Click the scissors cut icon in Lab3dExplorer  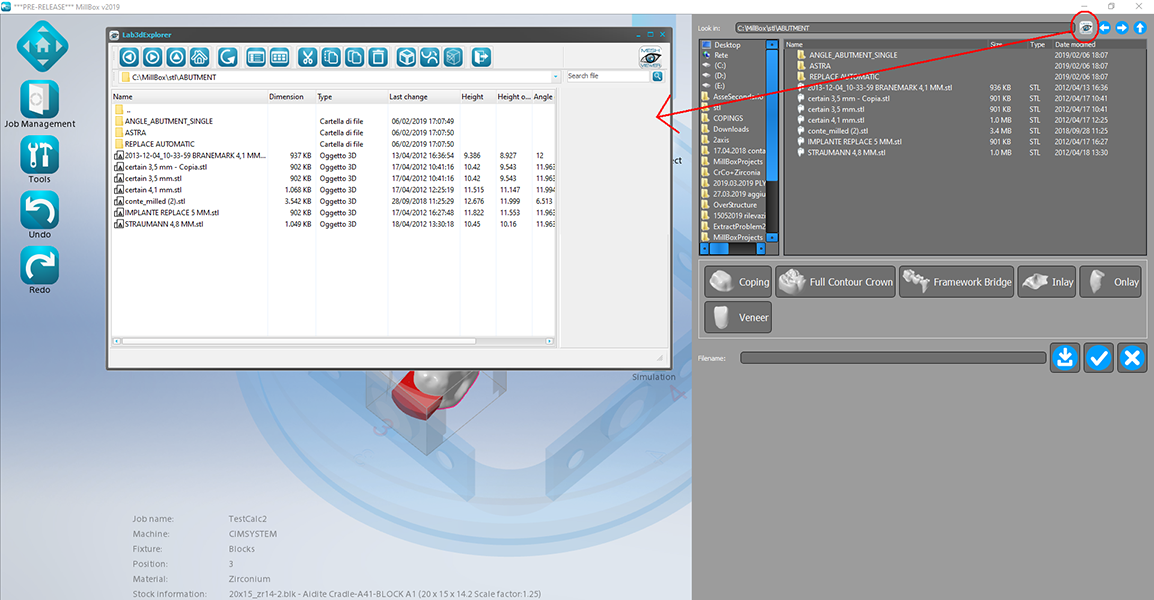[308, 57]
